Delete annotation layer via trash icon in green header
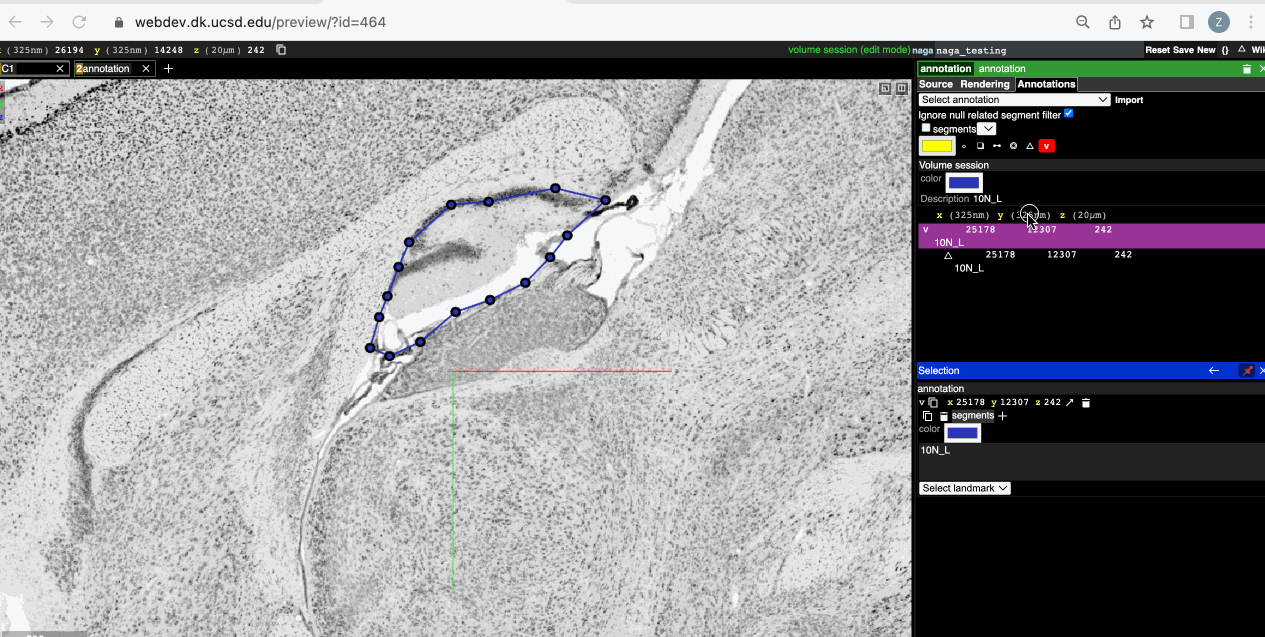Screen dimensions: 1265x637 point(1246,69)
